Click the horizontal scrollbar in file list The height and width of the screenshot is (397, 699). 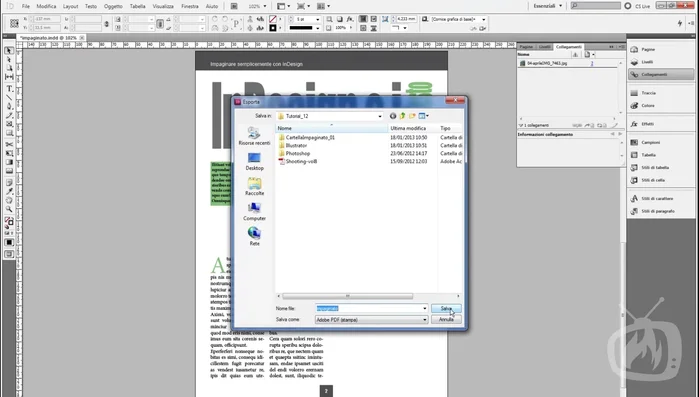pos(348,296)
